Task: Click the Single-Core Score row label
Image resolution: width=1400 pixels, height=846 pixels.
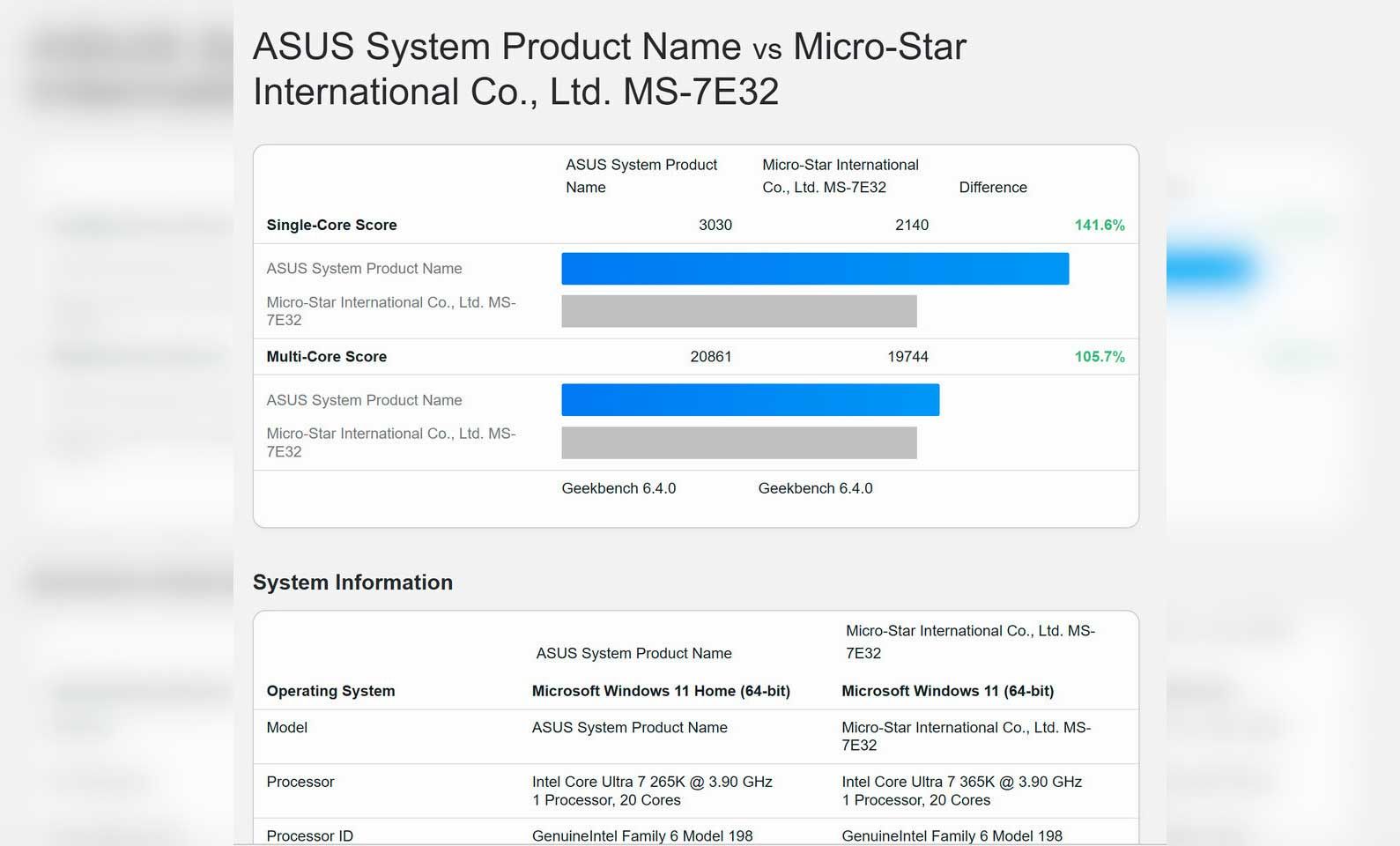Action: (x=331, y=225)
